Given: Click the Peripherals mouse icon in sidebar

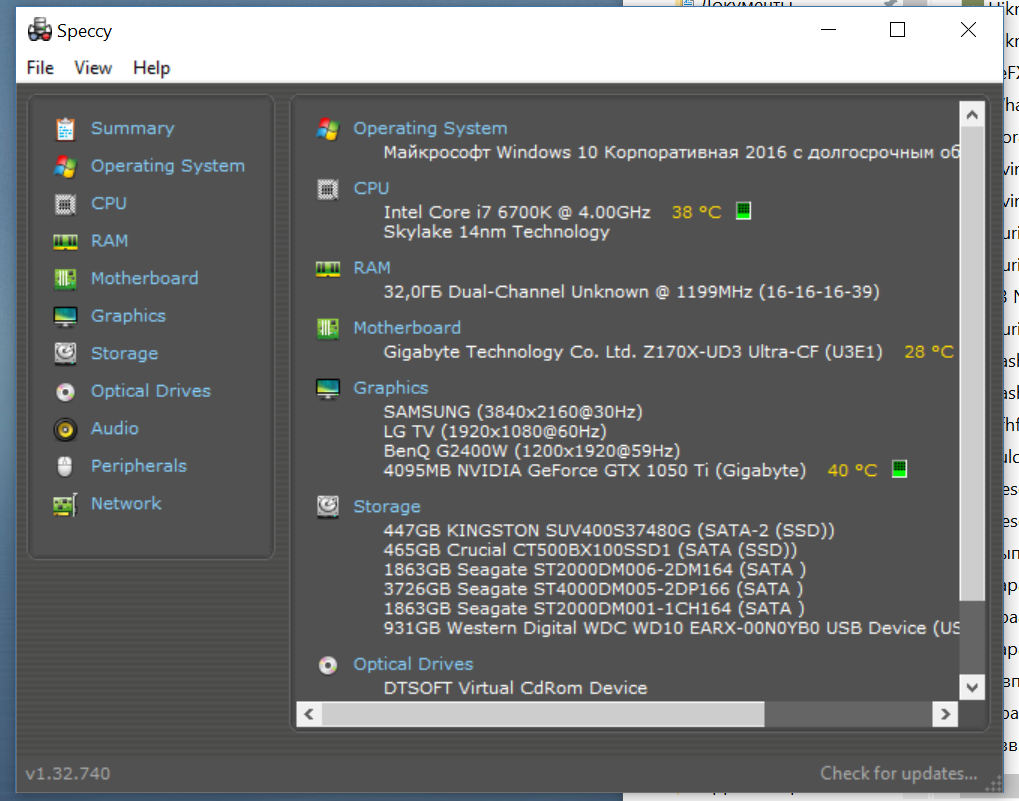Looking at the screenshot, I should pos(65,466).
